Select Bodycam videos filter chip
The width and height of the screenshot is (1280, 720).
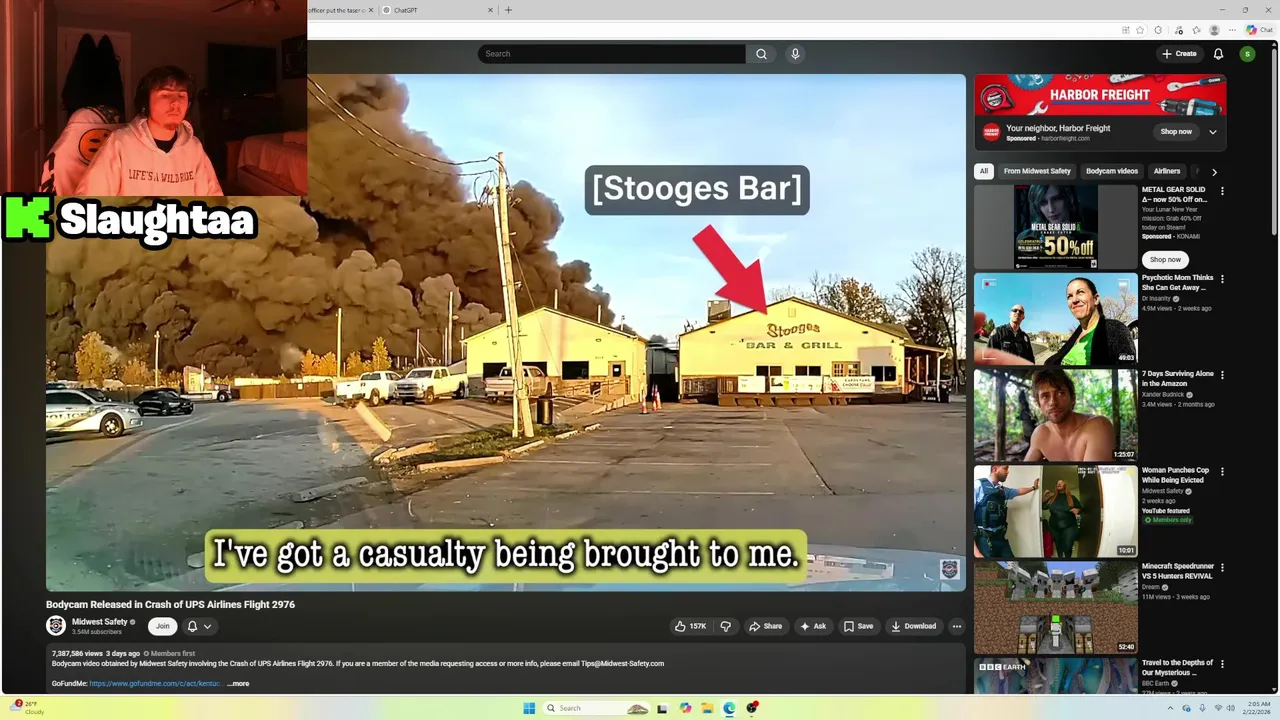tap(1112, 171)
